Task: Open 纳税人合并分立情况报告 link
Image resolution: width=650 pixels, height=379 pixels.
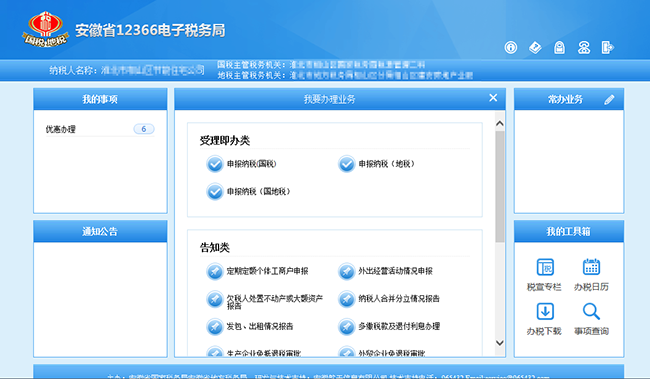Action: 399,299
